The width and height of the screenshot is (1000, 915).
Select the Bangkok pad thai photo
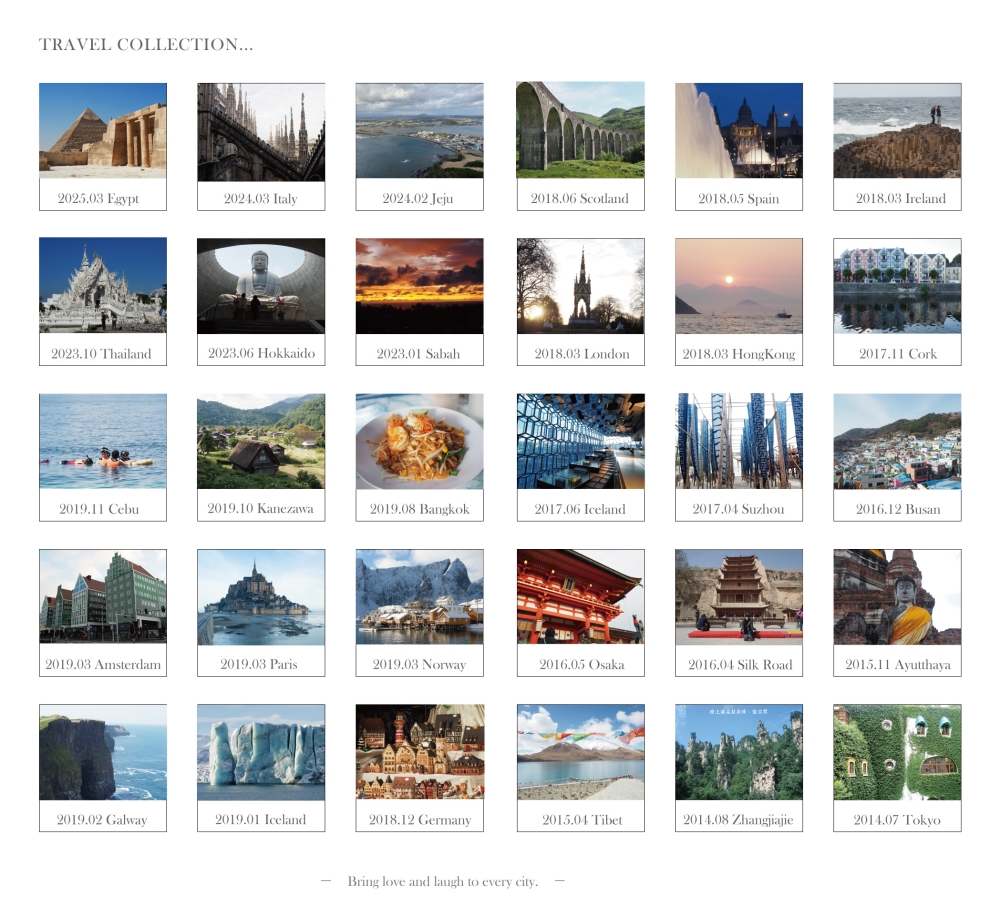419,441
